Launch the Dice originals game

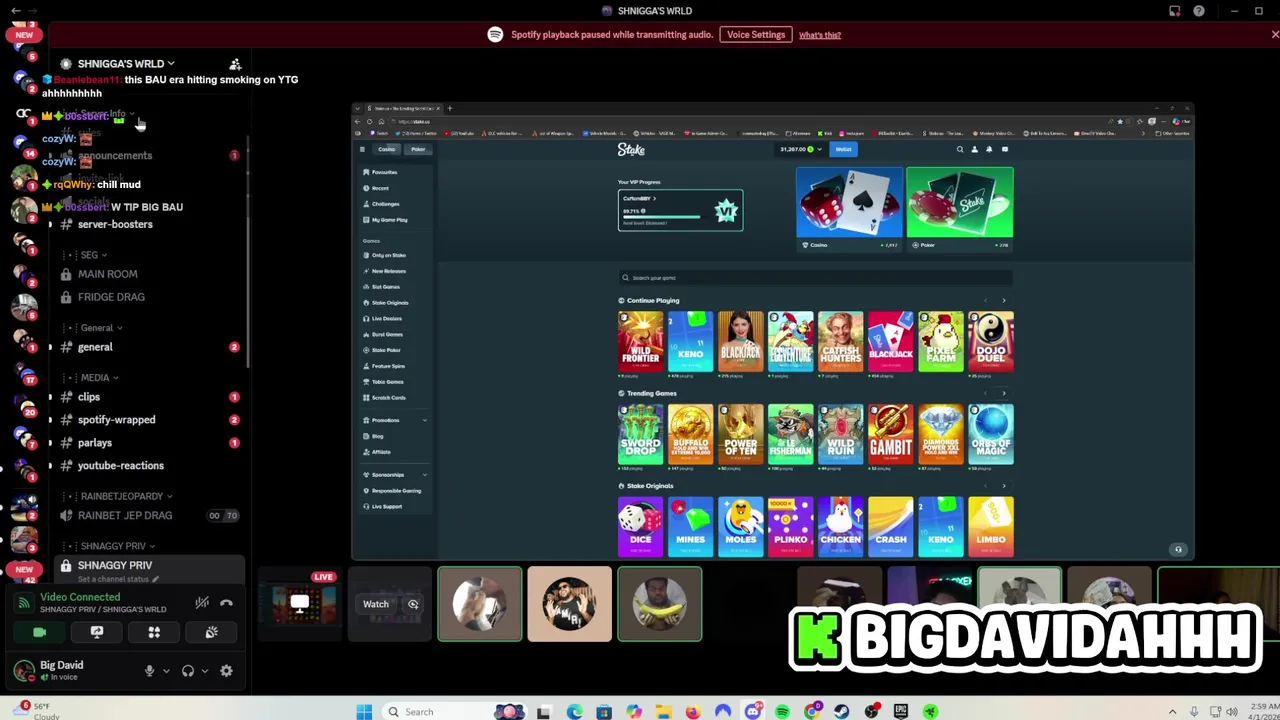click(x=640, y=526)
